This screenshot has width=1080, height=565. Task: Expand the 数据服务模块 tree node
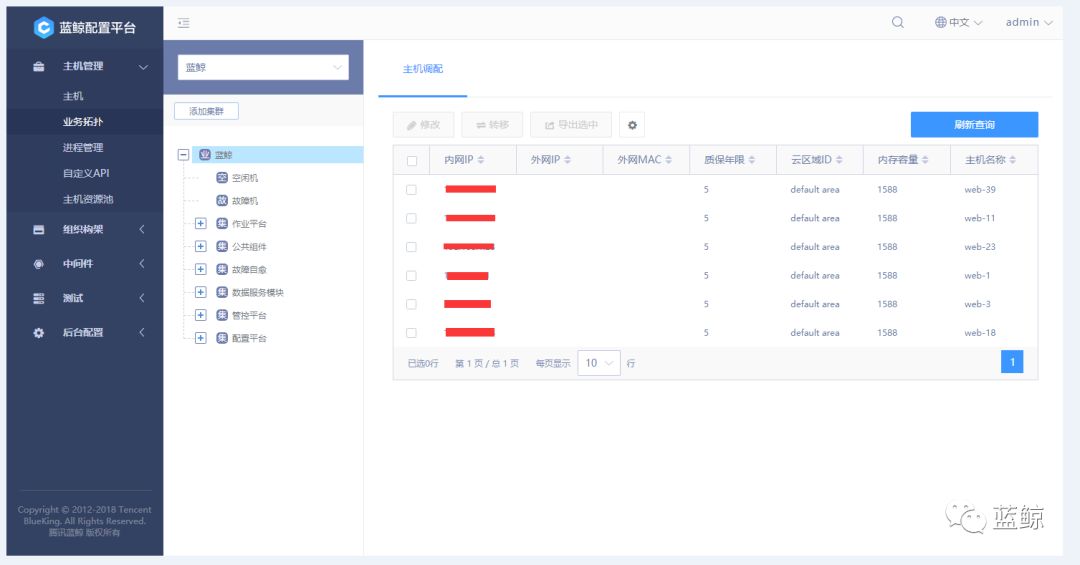coord(200,292)
